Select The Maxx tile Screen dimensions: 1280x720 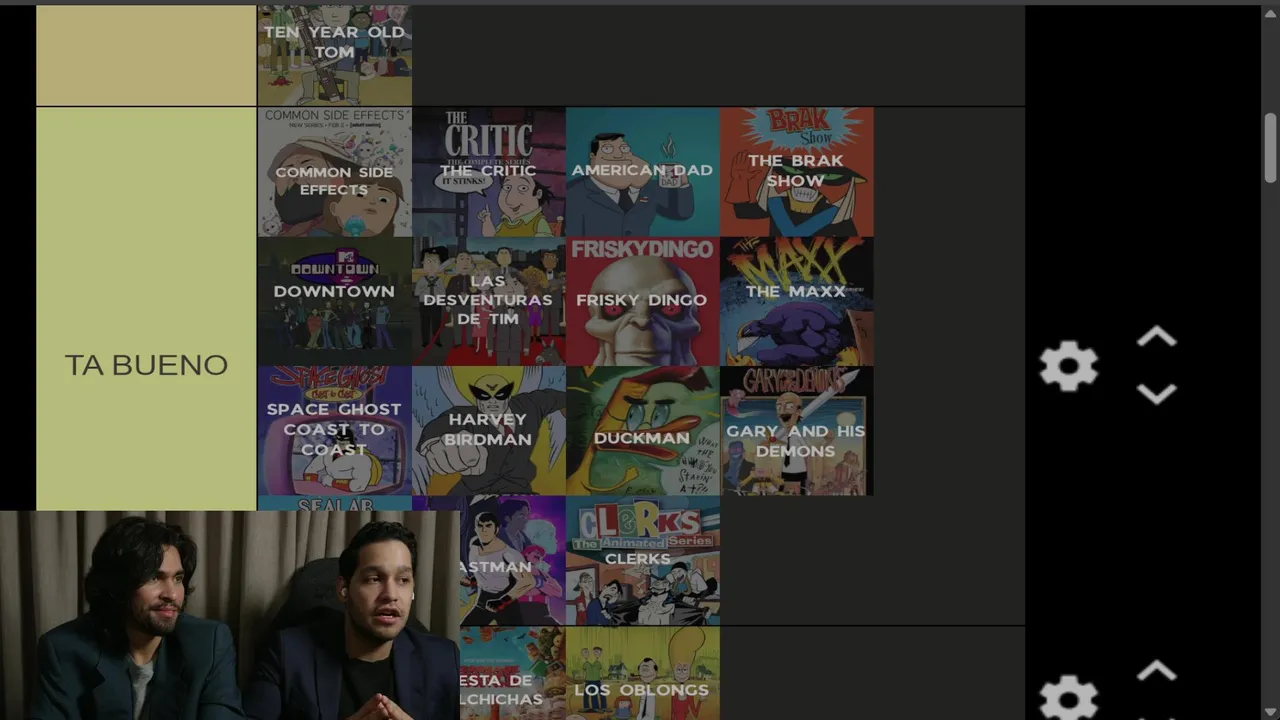(x=797, y=301)
